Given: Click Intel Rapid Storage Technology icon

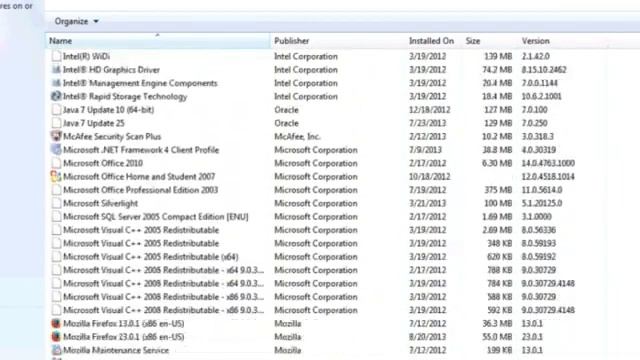Looking at the screenshot, I should [x=56, y=96].
